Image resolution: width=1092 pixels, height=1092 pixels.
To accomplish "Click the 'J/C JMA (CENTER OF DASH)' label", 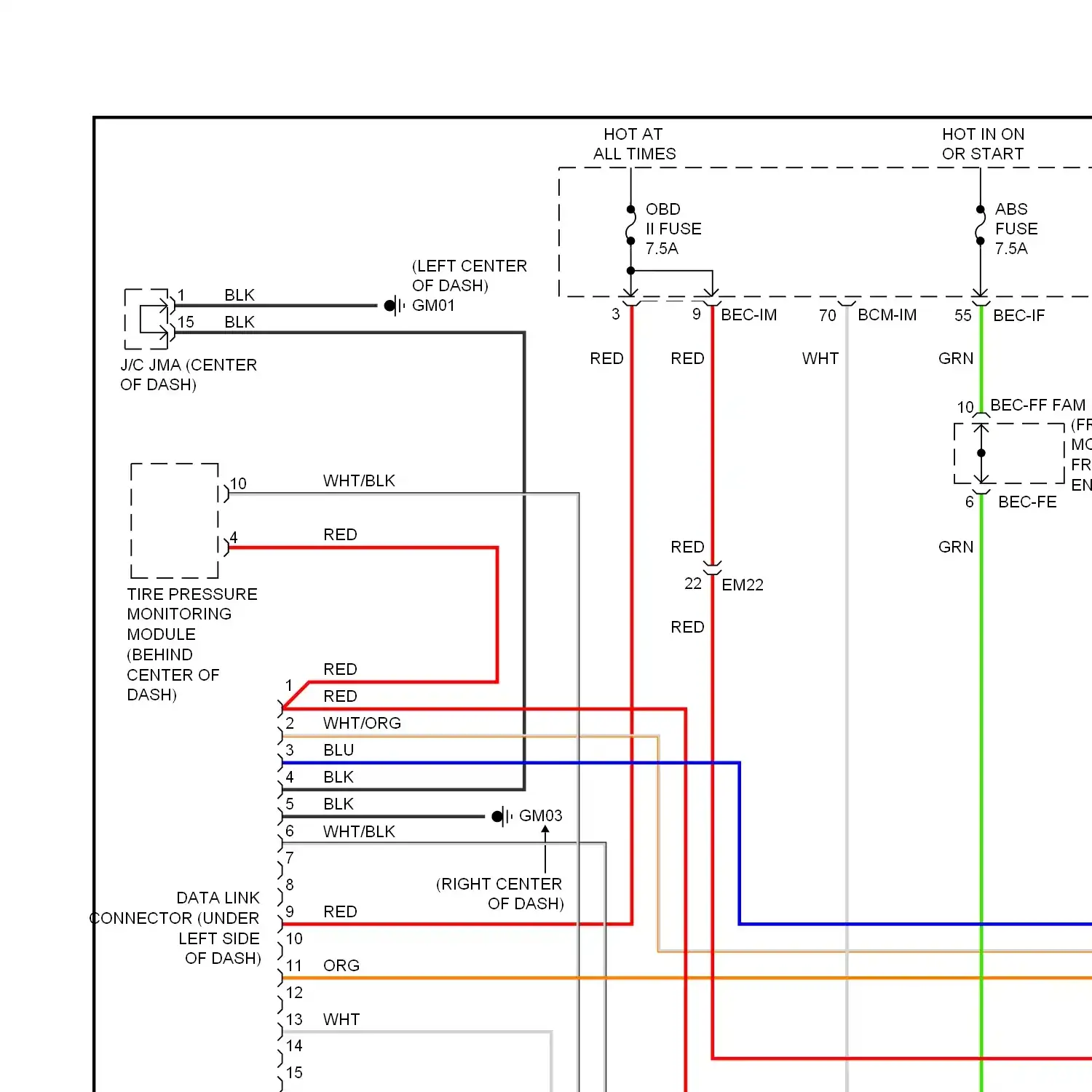I will pos(189,374).
